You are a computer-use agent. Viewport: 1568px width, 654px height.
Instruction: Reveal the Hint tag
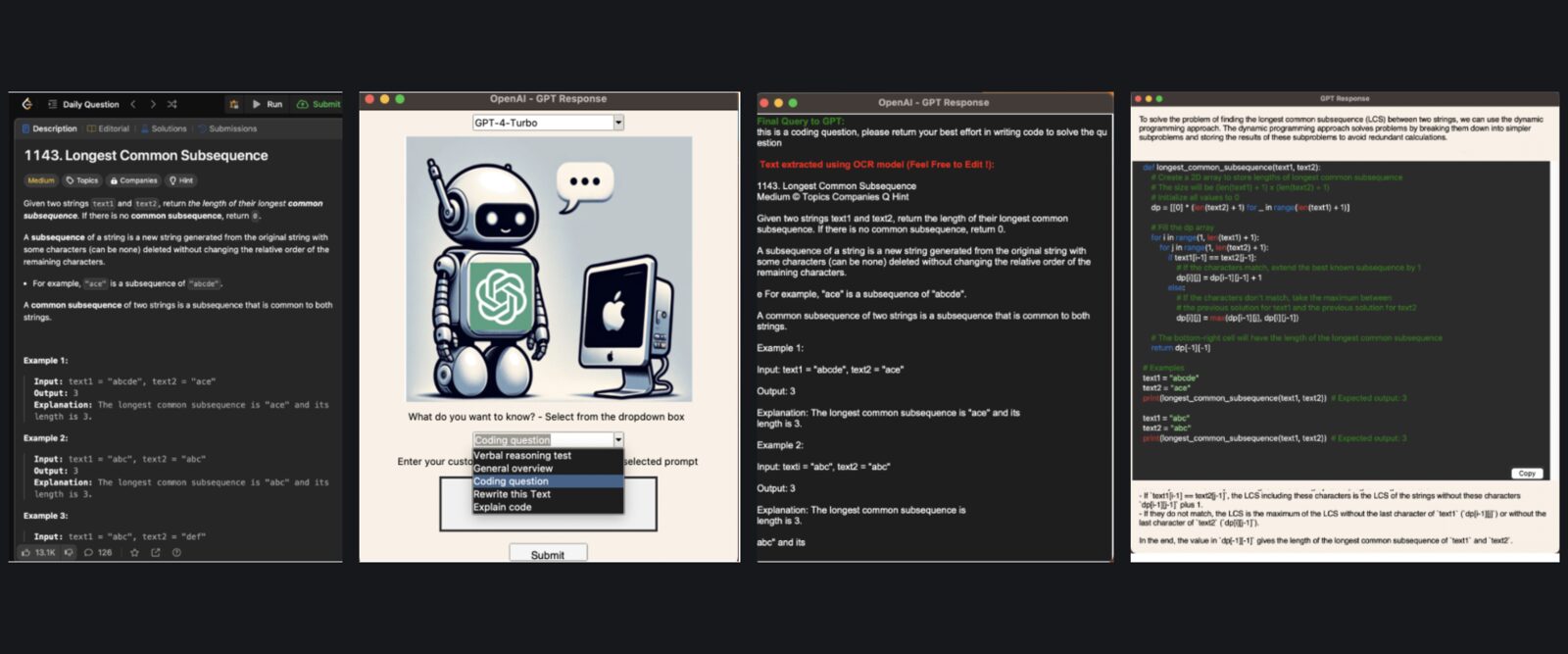[181, 180]
